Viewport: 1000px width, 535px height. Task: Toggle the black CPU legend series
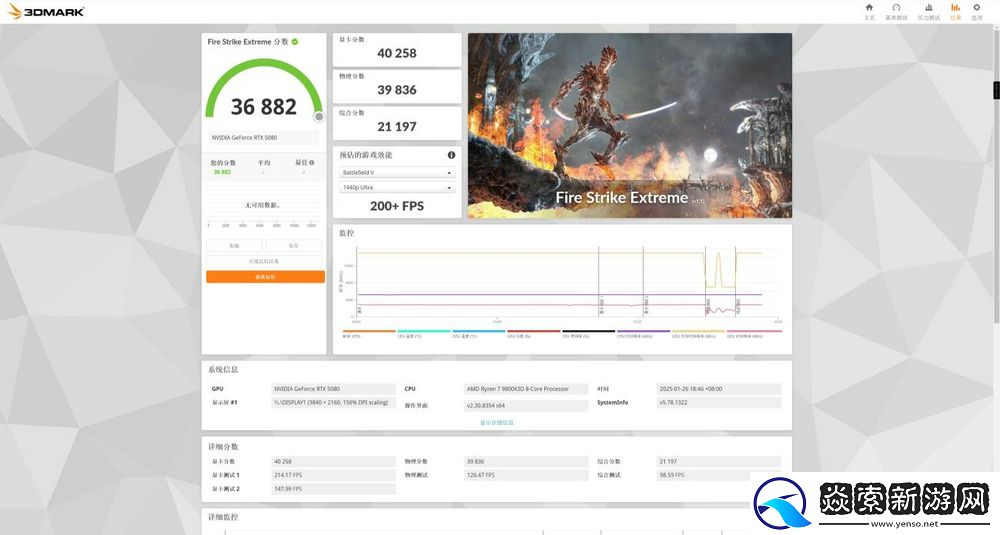588,333
